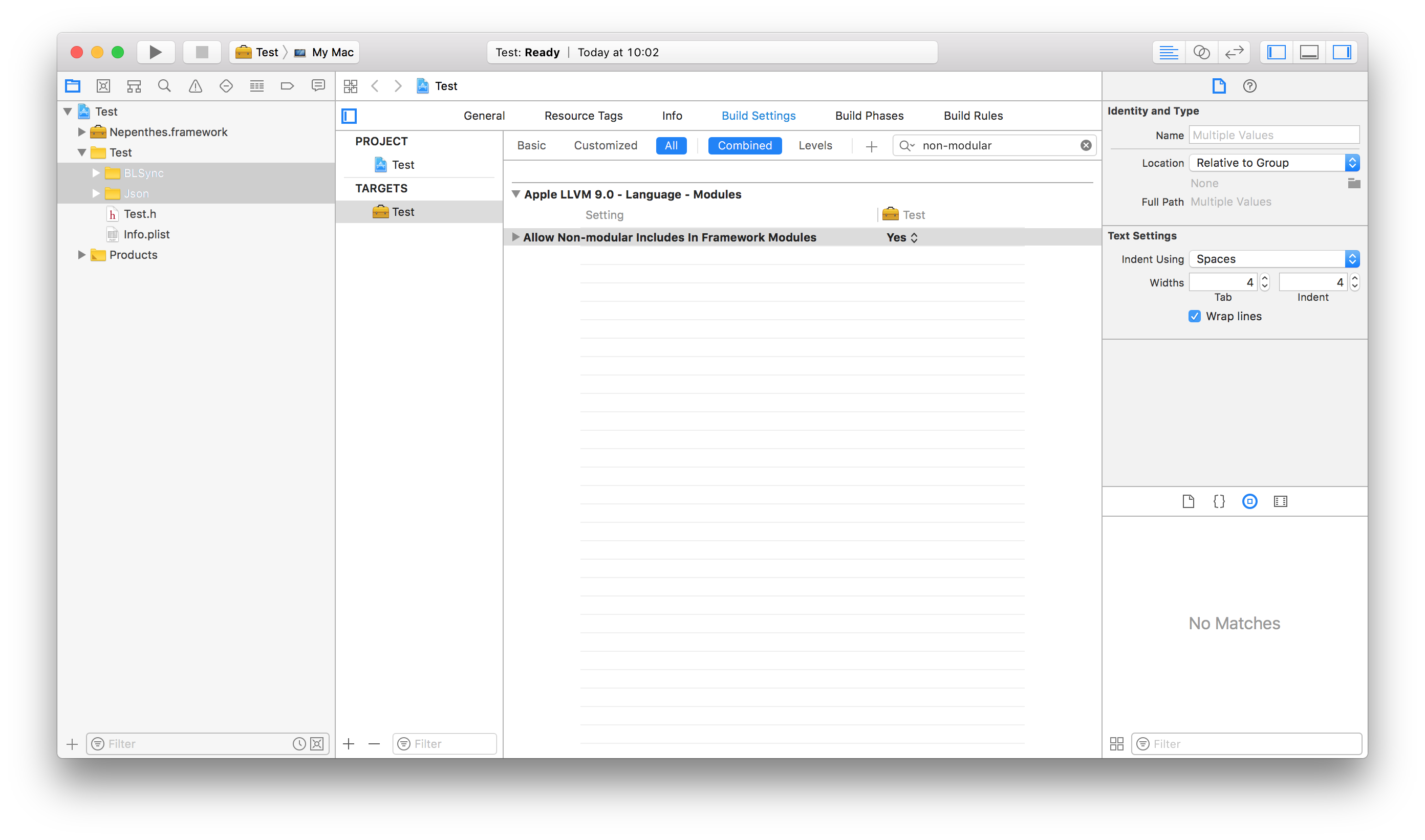The image size is (1425, 840).
Task: Open the Test navigator diamond icon
Action: tap(226, 86)
